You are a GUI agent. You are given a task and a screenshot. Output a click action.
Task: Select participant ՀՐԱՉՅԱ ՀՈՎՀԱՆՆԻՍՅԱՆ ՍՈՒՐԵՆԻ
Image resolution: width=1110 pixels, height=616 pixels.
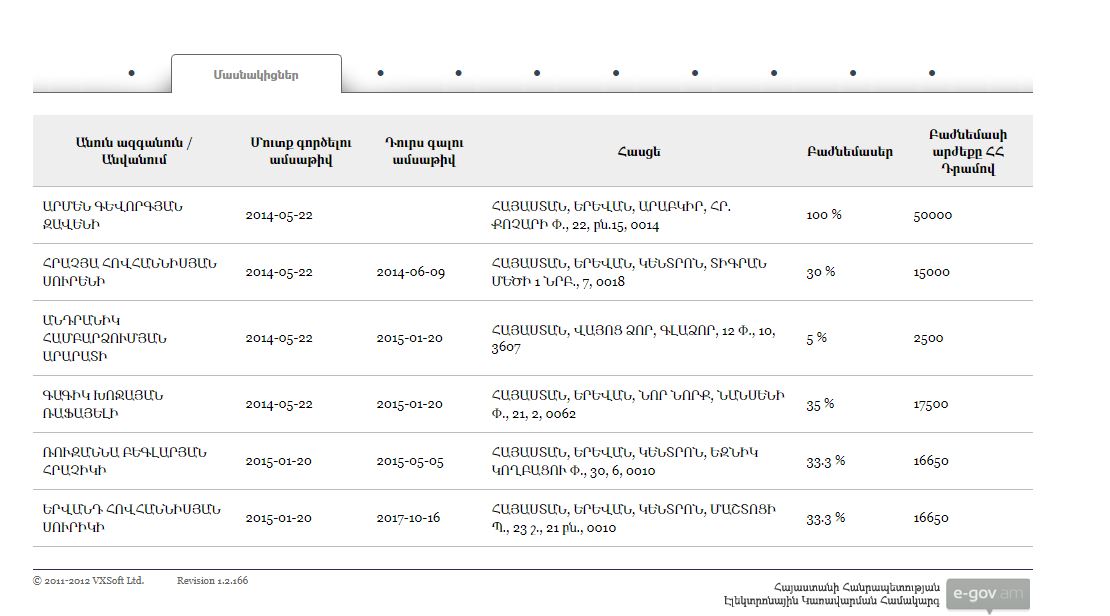coord(129,272)
